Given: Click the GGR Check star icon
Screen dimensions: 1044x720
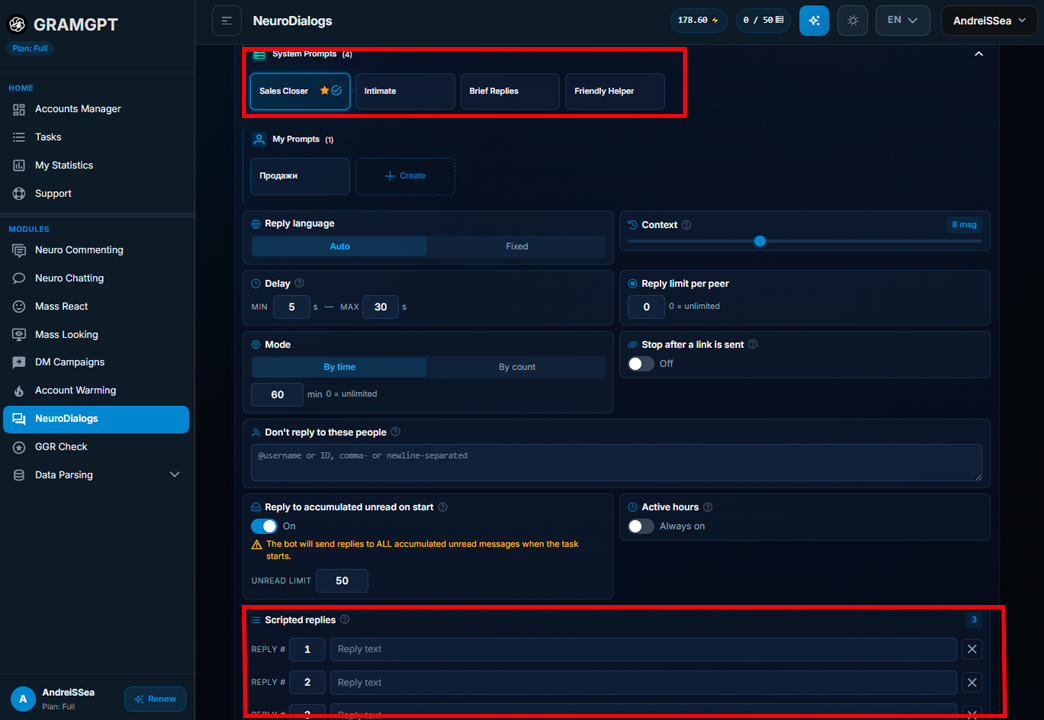Looking at the screenshot, I should [x=19, y=447].
